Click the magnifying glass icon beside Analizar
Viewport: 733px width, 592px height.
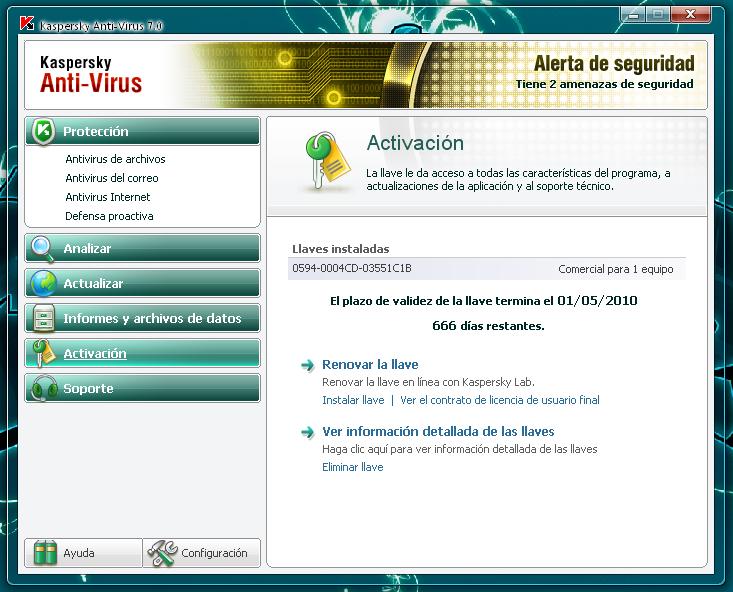[42, 249]
